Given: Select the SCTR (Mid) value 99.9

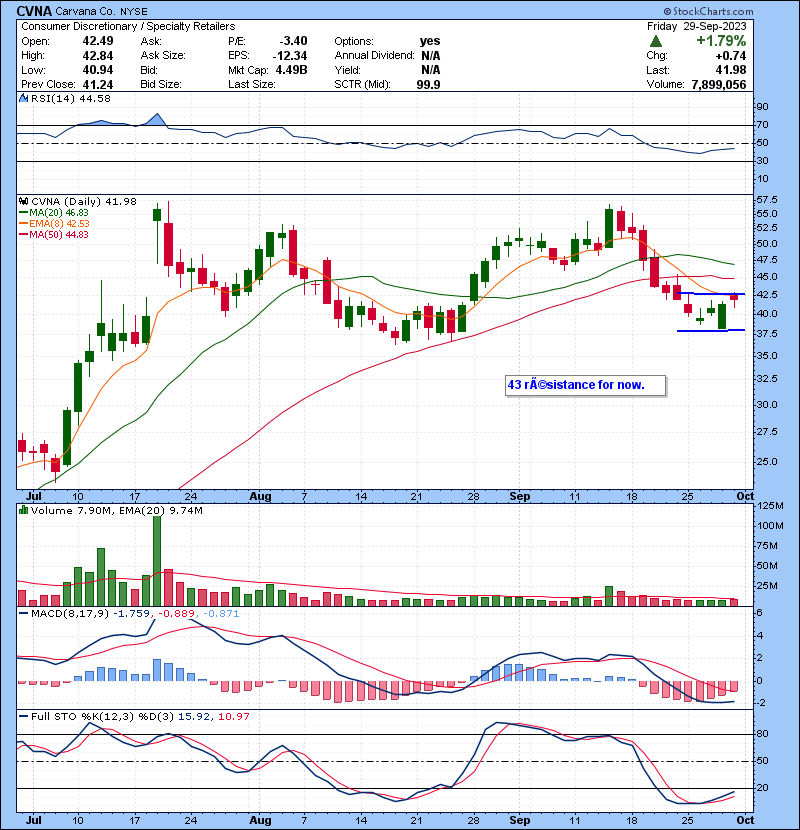Looking at the screenshot, I should (428, 84).
